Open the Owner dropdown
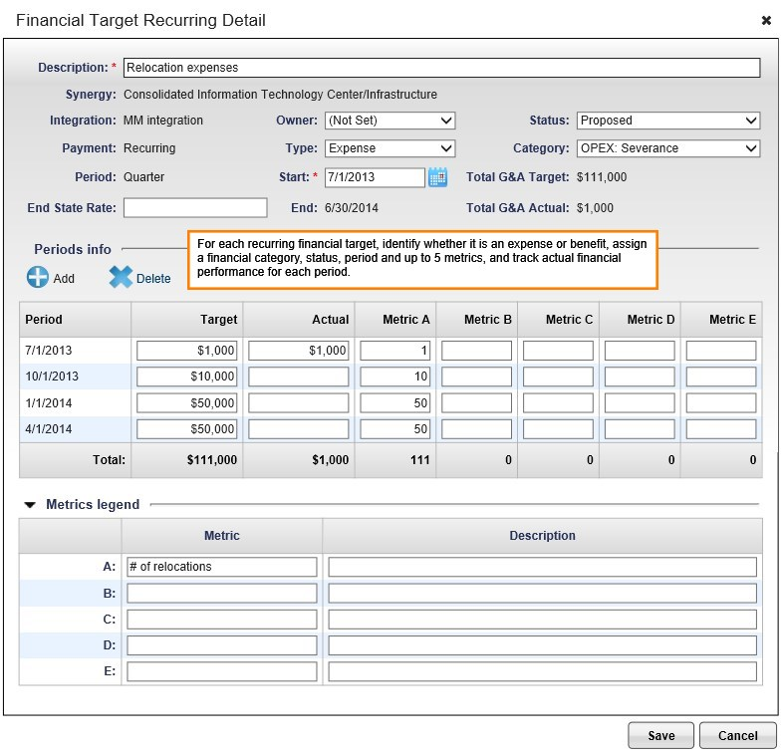This screenshot has width=782, height=756. [x=390, y=120]
